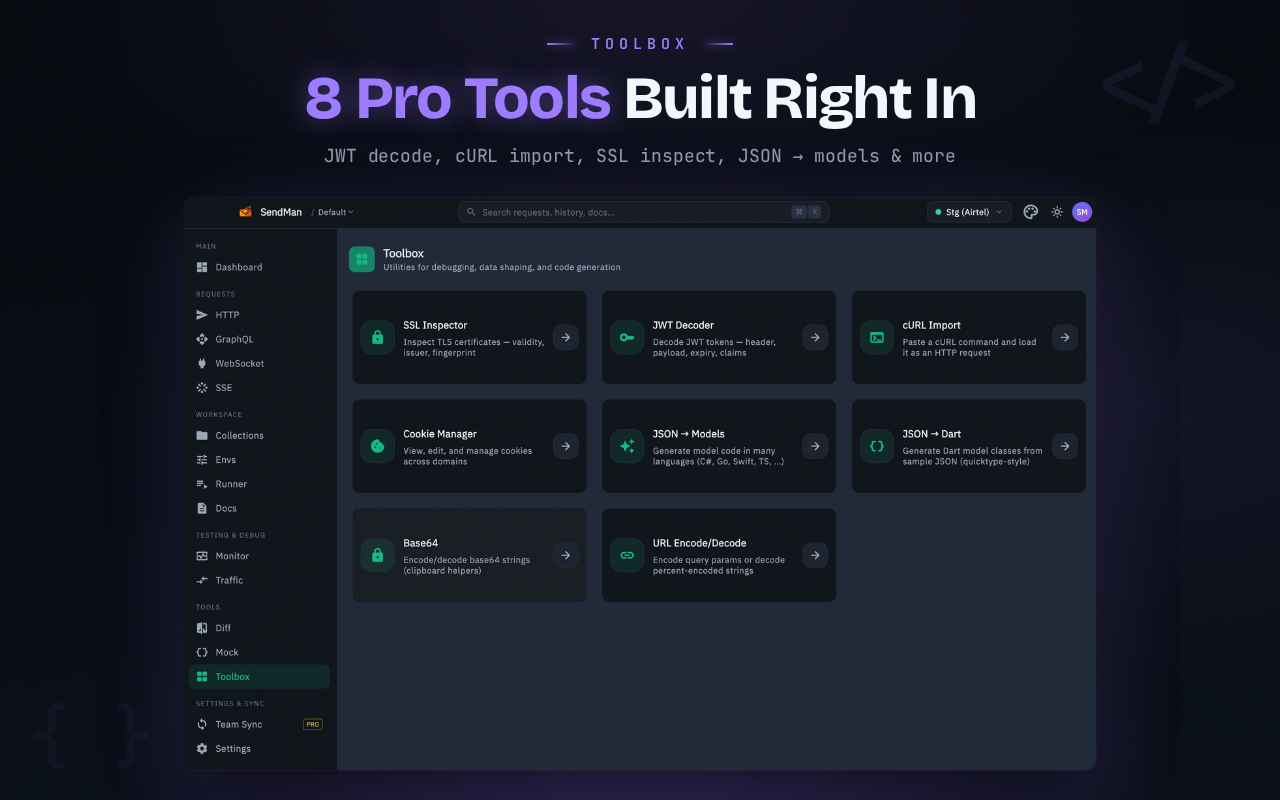Click the Collections folder icon
1280x800 pixels.
pyautogui.click(x=202, y=435)
